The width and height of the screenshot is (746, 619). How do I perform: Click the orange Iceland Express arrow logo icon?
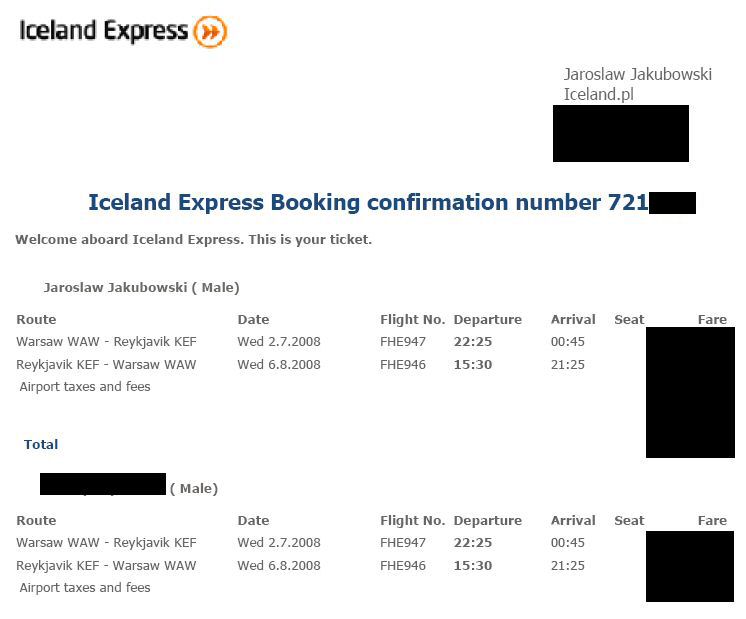[x=210, y=32]
